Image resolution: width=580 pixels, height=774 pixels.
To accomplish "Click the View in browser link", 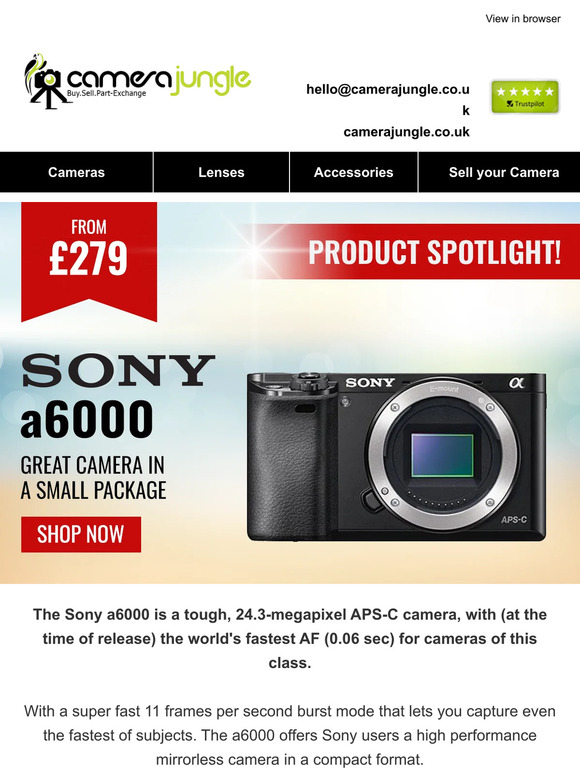I will click(523, 19).
